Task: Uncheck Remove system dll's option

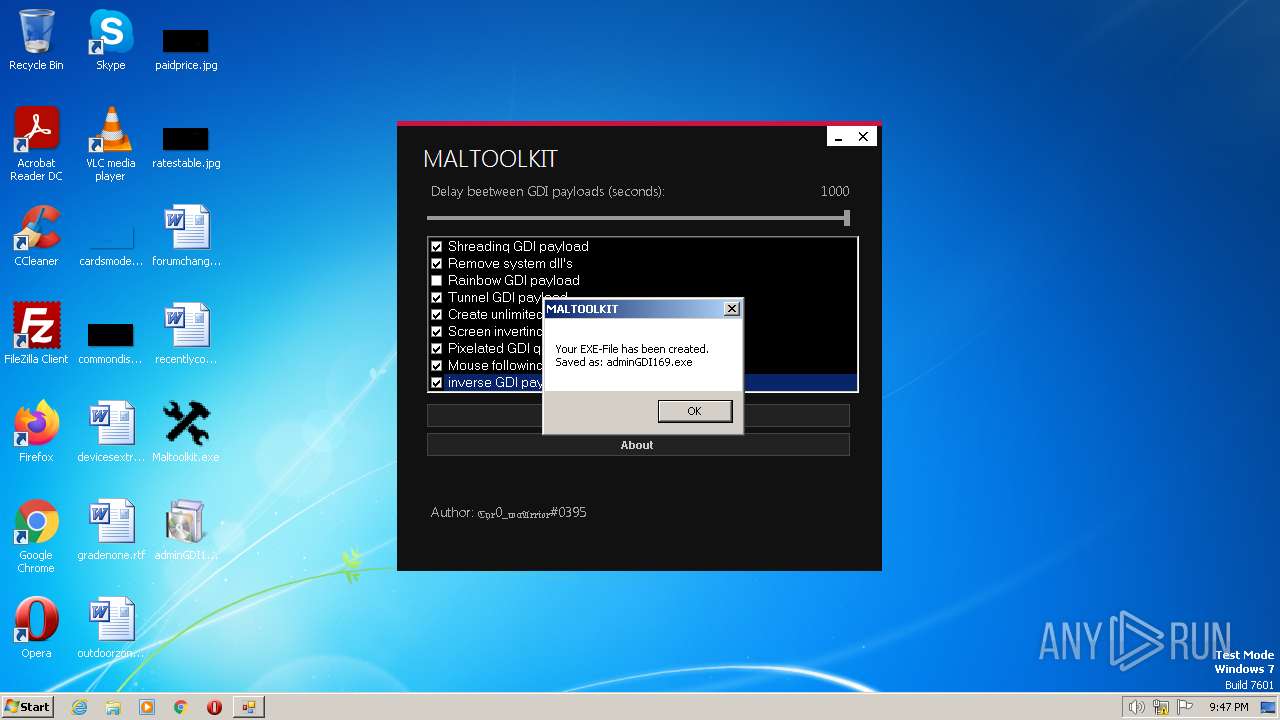Action: tap(436, 263)
